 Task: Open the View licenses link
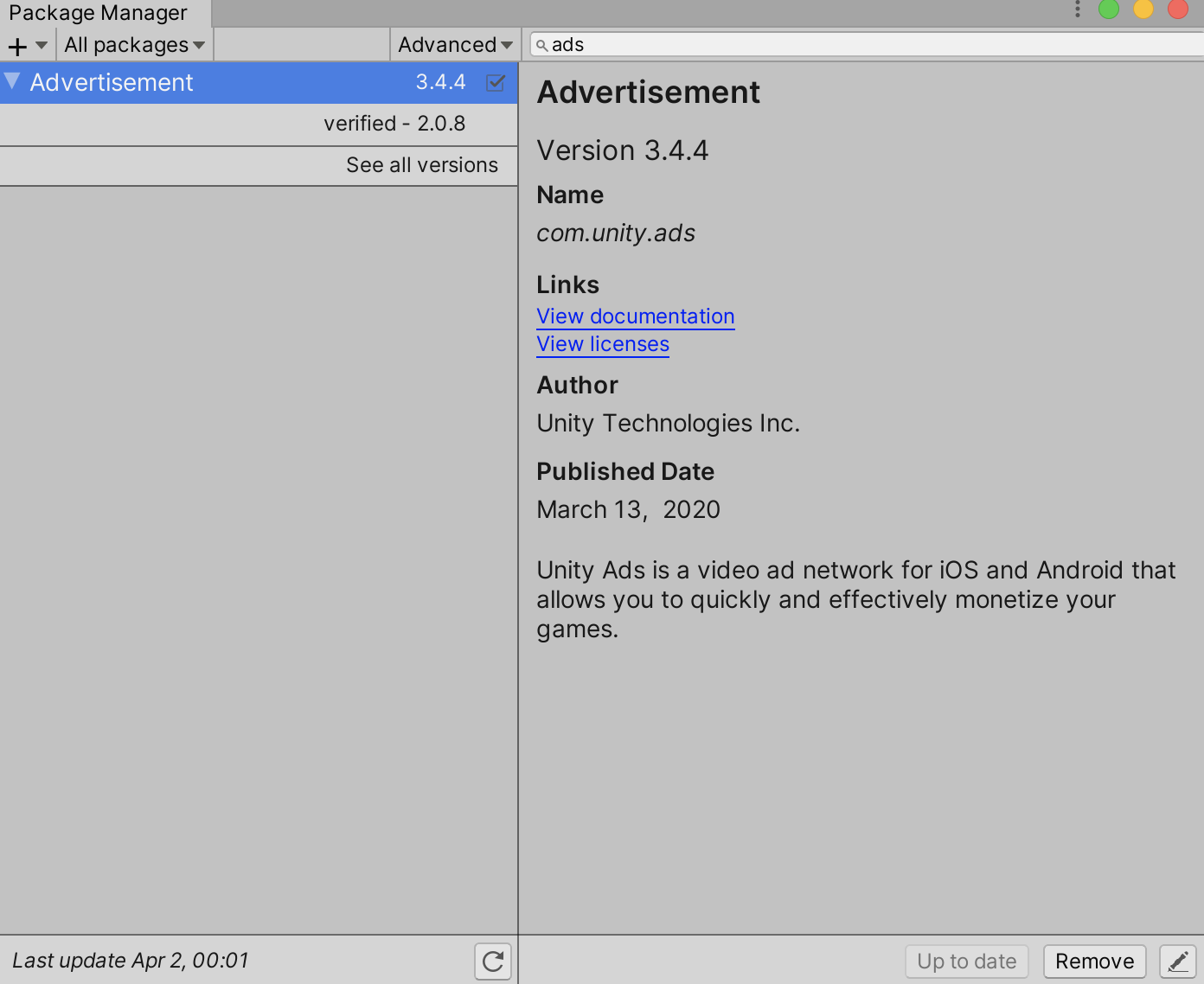tap(603, 344)
